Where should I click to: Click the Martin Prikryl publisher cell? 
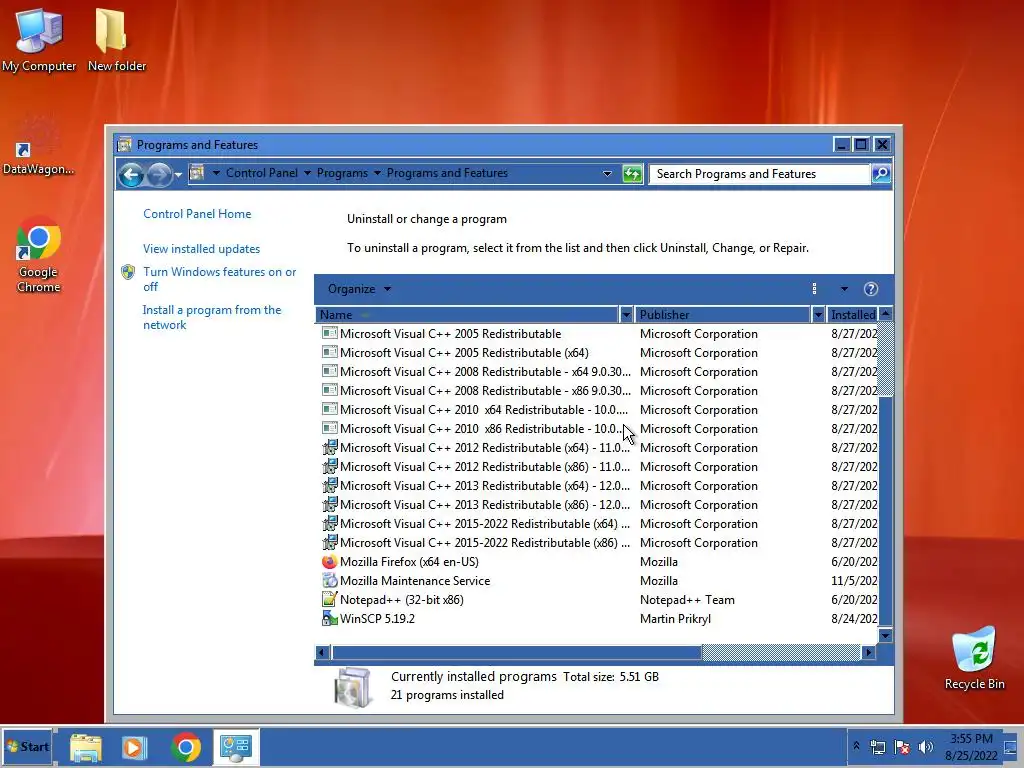point(675,618)
